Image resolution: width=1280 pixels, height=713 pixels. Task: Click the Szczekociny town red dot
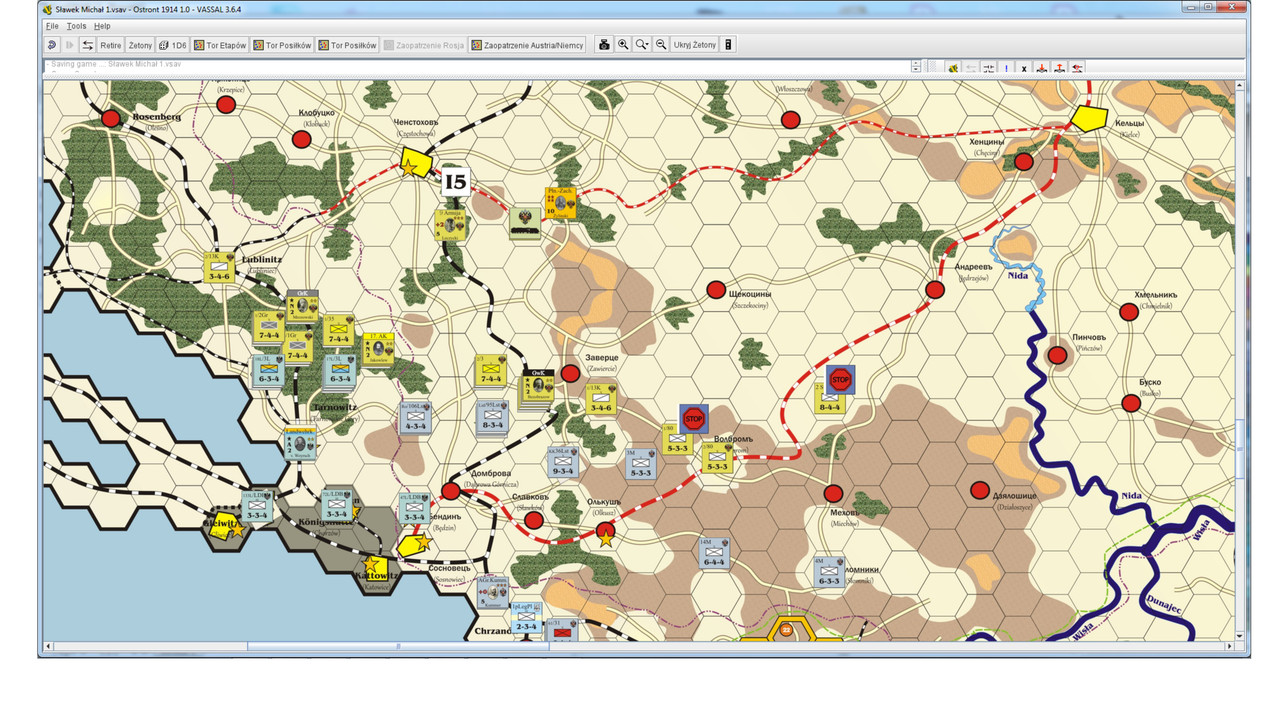[716, 290]
